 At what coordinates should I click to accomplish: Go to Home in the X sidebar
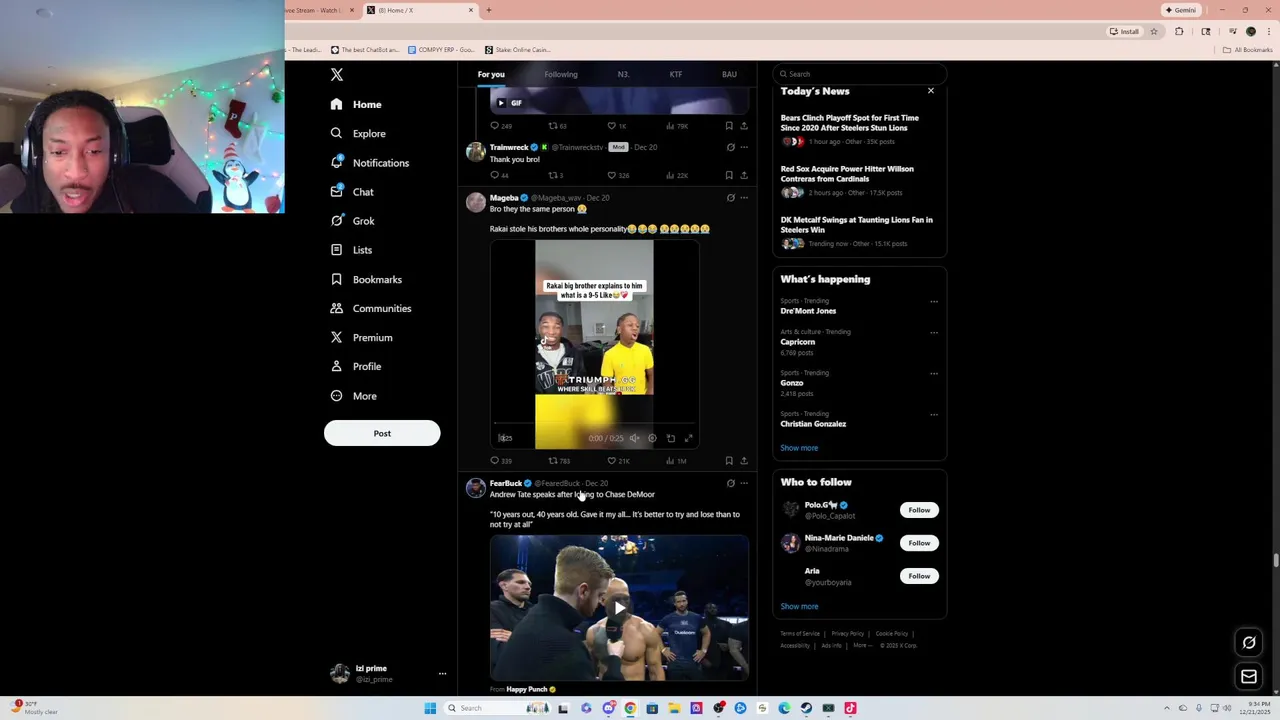coord(356,104)
